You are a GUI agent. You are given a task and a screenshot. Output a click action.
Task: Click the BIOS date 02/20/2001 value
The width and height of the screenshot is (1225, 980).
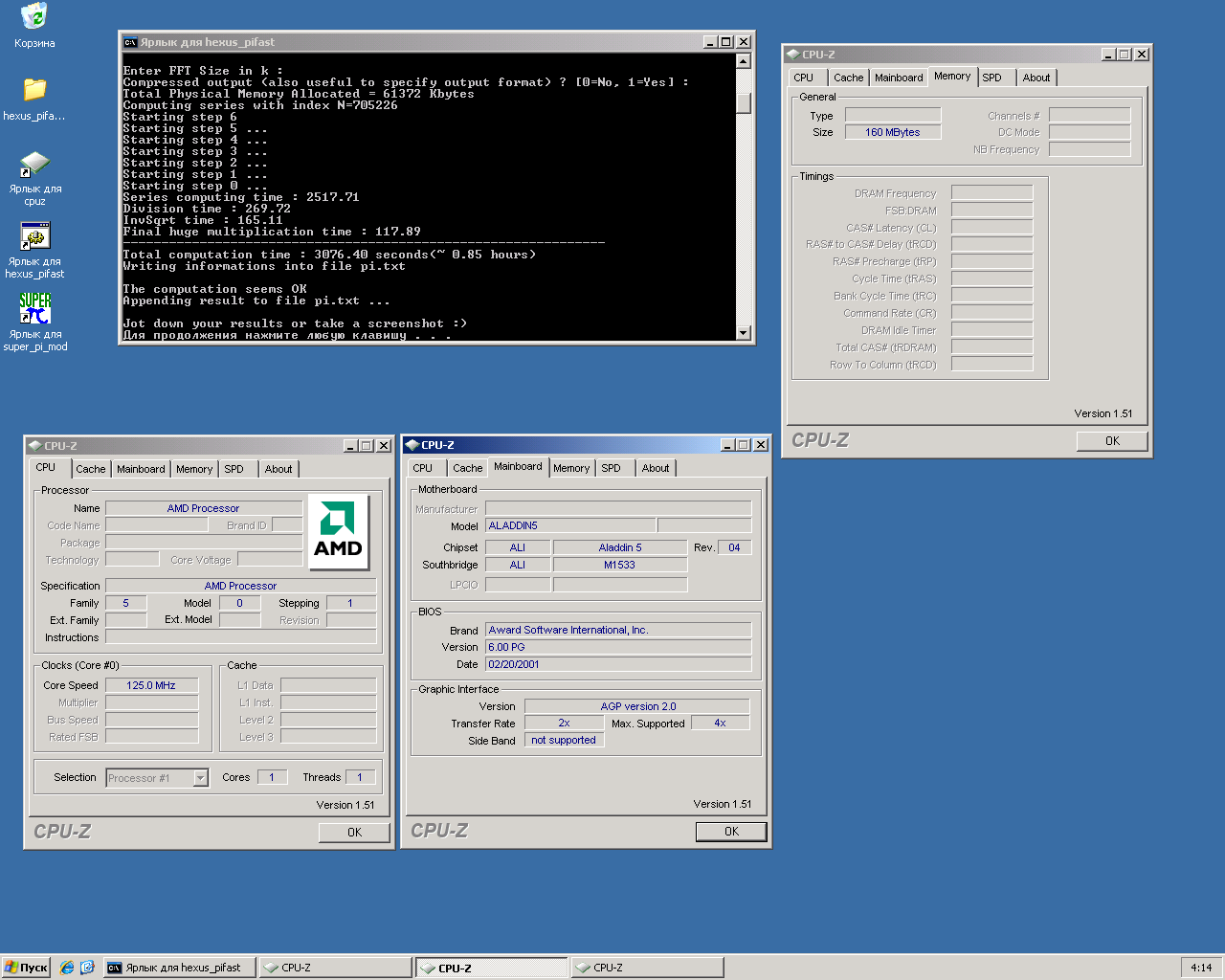click(x=618, y=665)
